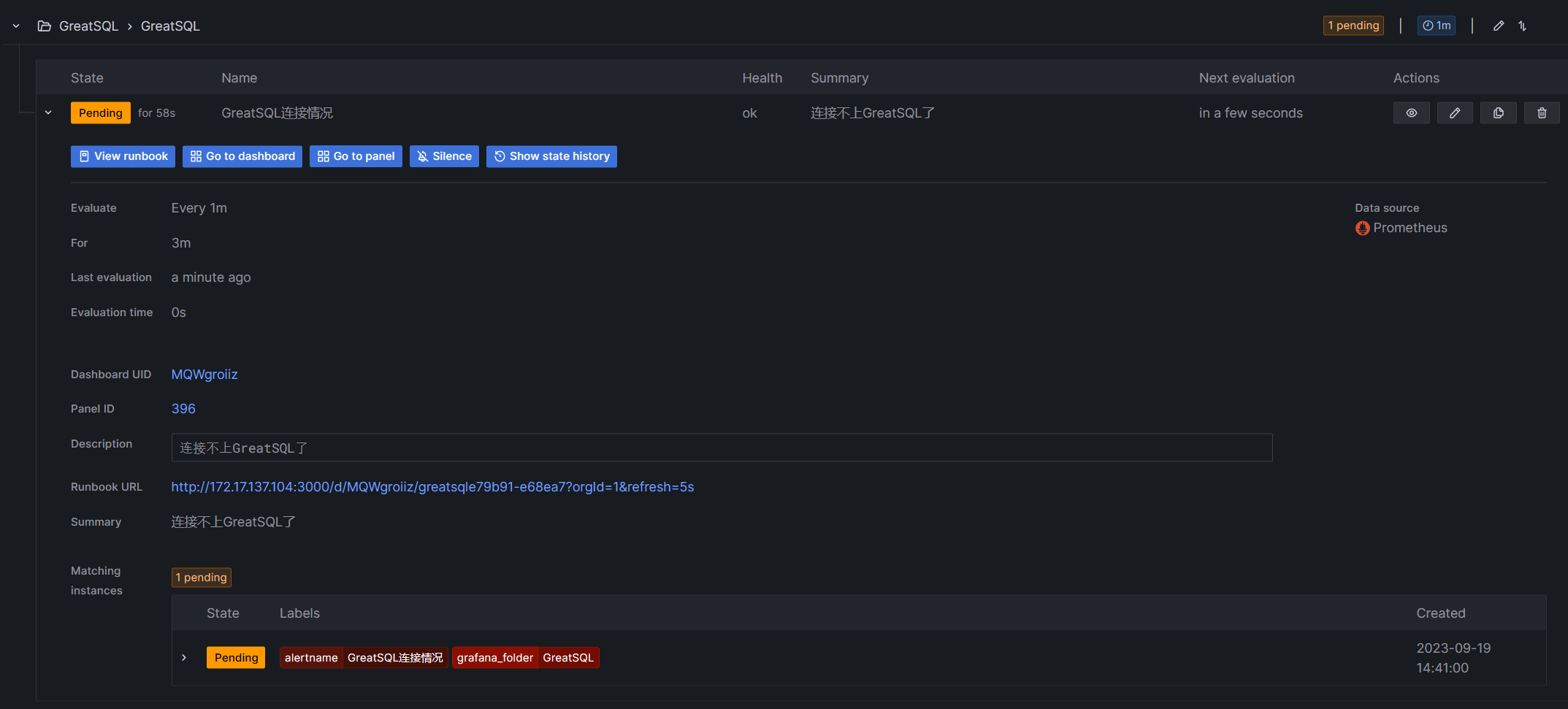Click the alertname label tag
Viewport: 1568px width, 709px height.
click(364, 658)
